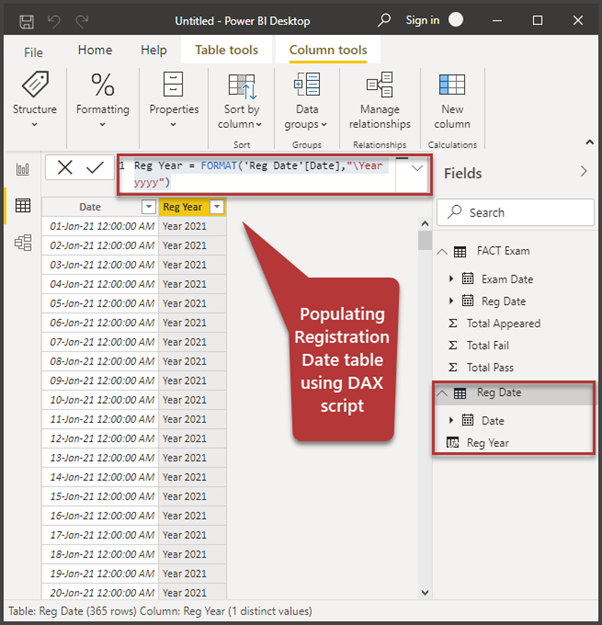
Task: Open the File menu
Action: coord(33,52)
